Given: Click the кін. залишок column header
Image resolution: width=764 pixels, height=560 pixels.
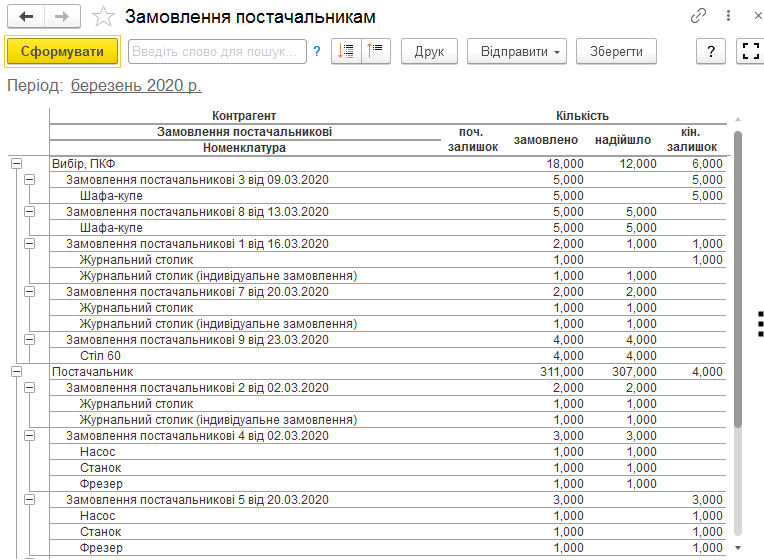Looking at the screenshot, I should pos(692,139).
